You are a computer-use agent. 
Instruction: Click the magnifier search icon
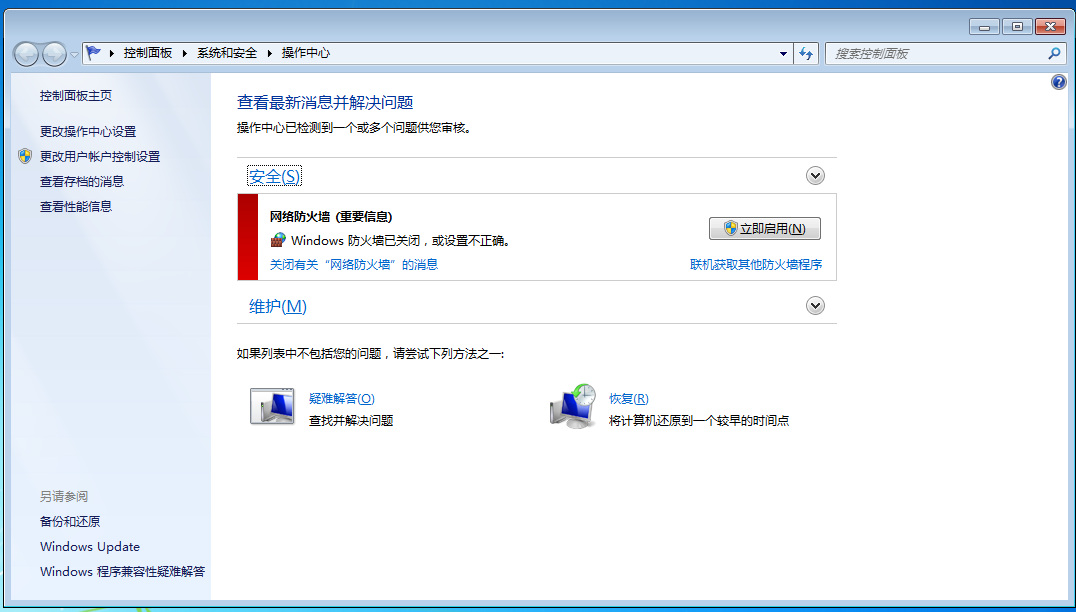[x=1054, y=53]
